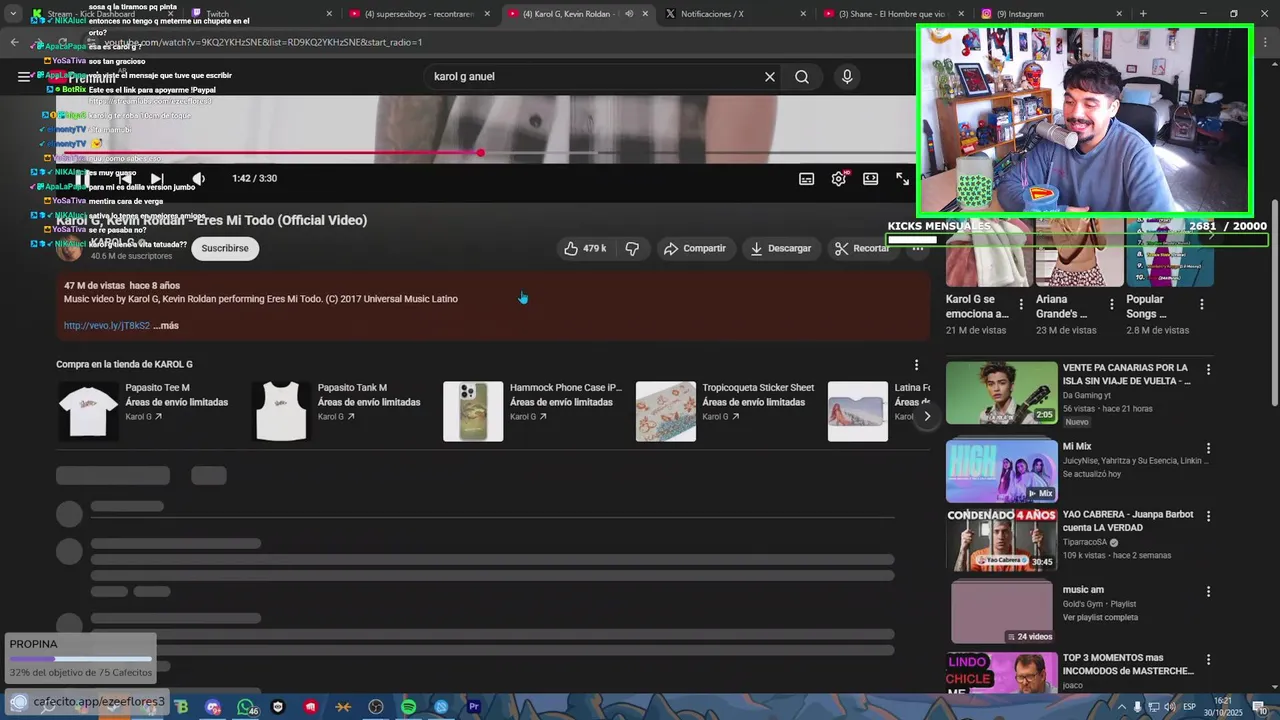Open options for music am playlist

pos(1208,592)
